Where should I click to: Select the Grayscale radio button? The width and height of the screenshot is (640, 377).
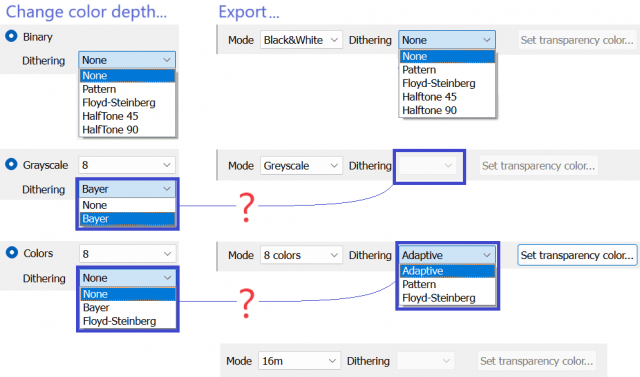coord(11,164)
